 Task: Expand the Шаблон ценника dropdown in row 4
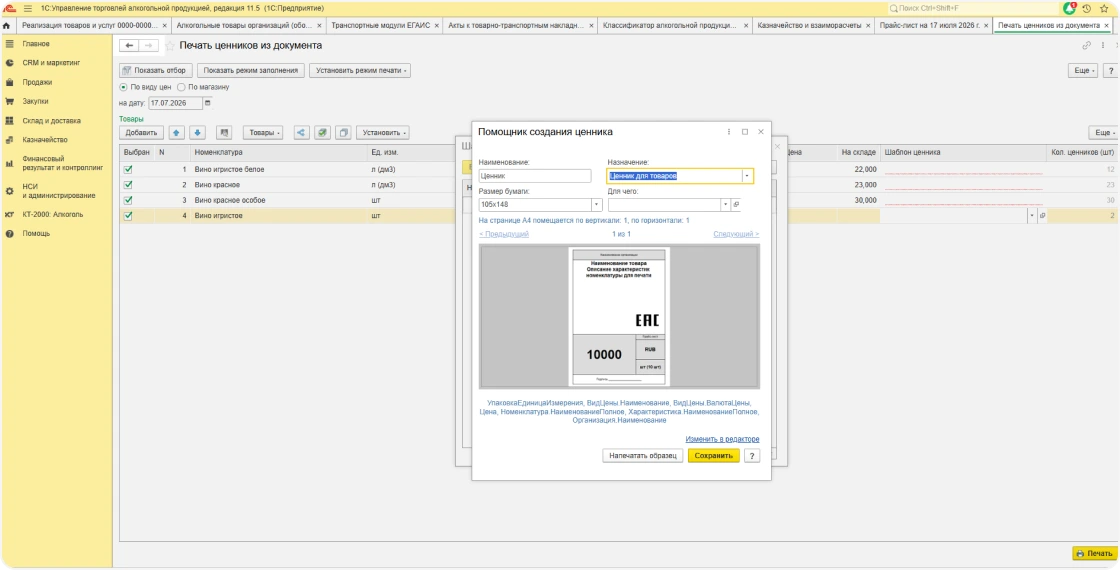(1031, 216)
